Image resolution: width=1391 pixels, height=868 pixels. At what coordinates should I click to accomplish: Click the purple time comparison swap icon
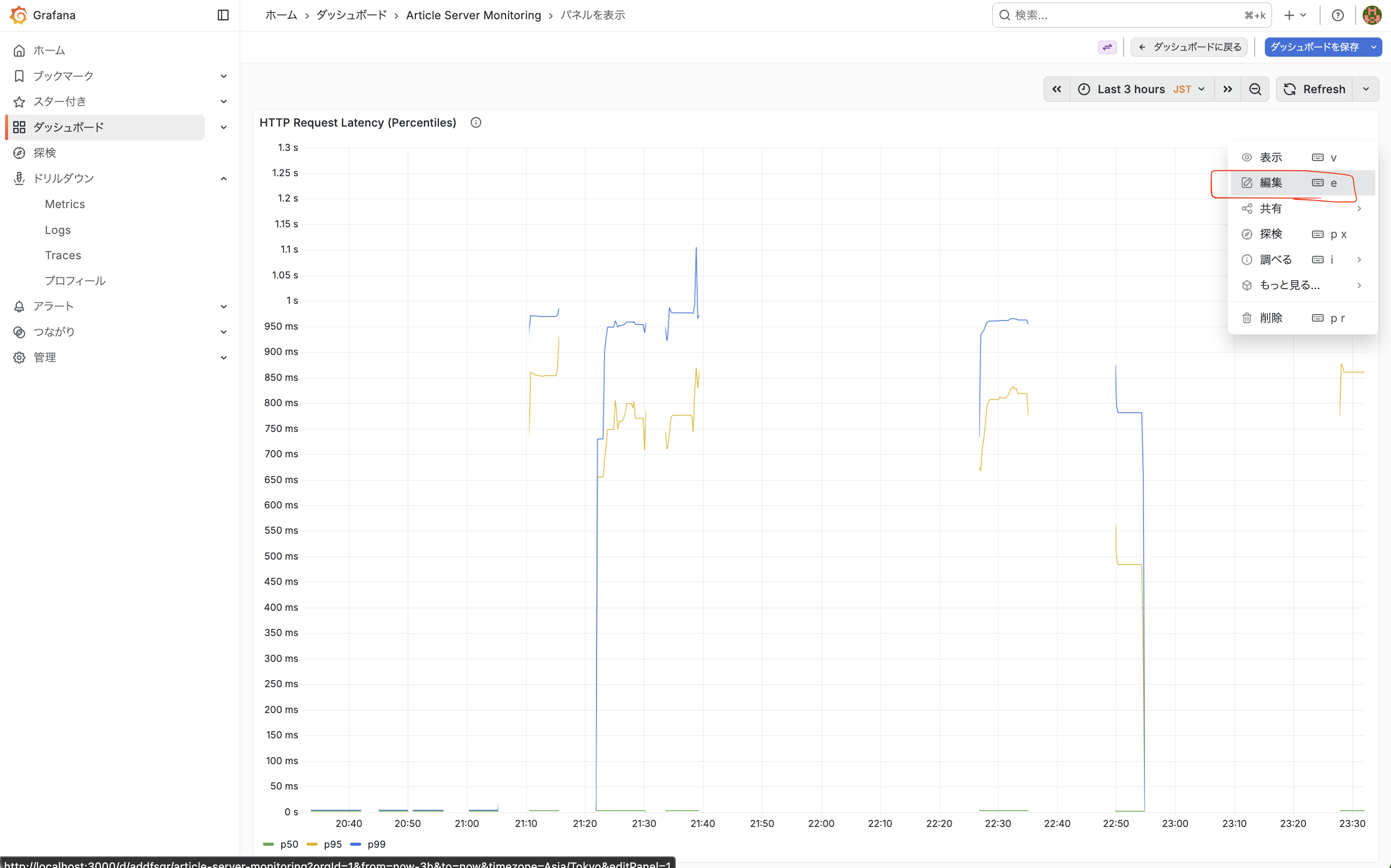click(x=1107, y=47)
